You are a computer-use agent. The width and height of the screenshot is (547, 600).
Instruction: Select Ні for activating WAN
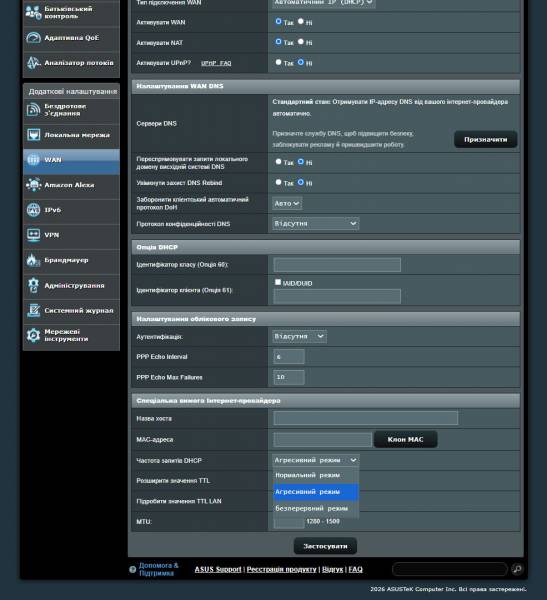[x=301, y=21]
